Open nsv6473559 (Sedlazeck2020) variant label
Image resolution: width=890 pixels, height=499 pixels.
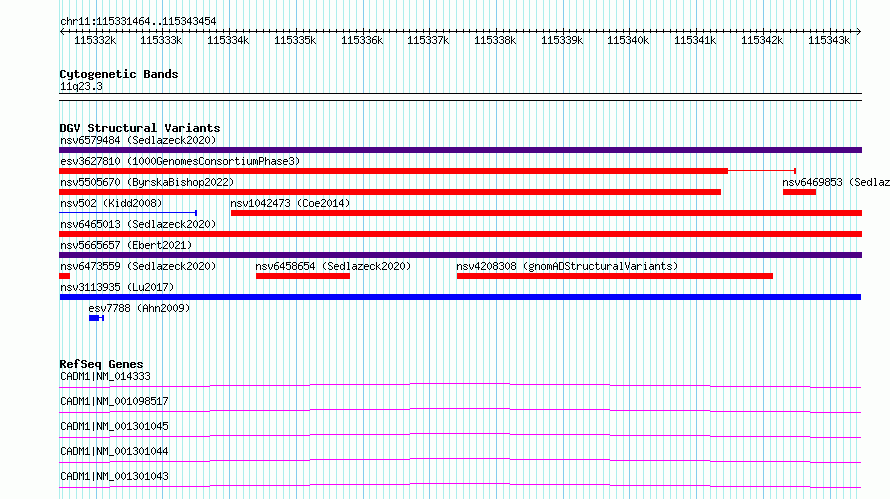pos(138,266)
